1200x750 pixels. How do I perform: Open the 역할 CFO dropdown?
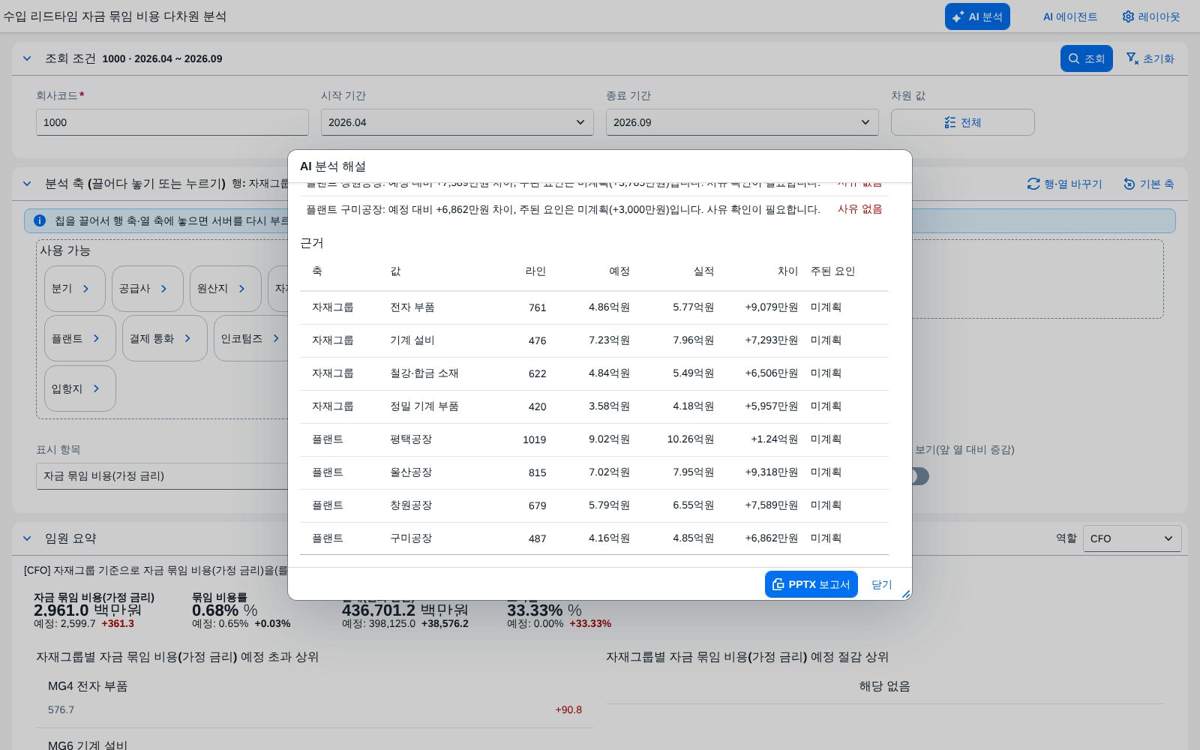pos(1132,538)
